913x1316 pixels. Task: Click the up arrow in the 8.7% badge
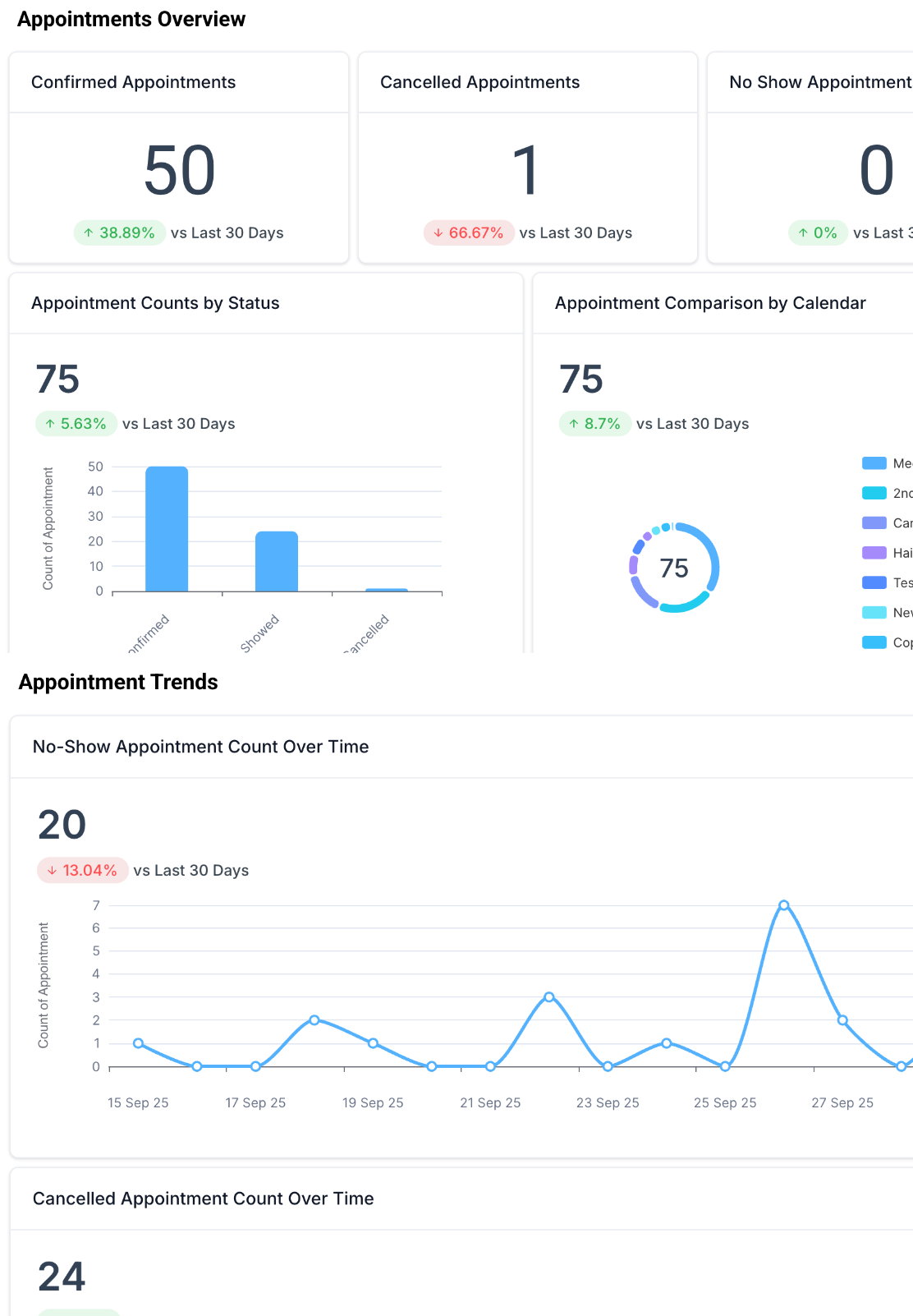point(574,424)
